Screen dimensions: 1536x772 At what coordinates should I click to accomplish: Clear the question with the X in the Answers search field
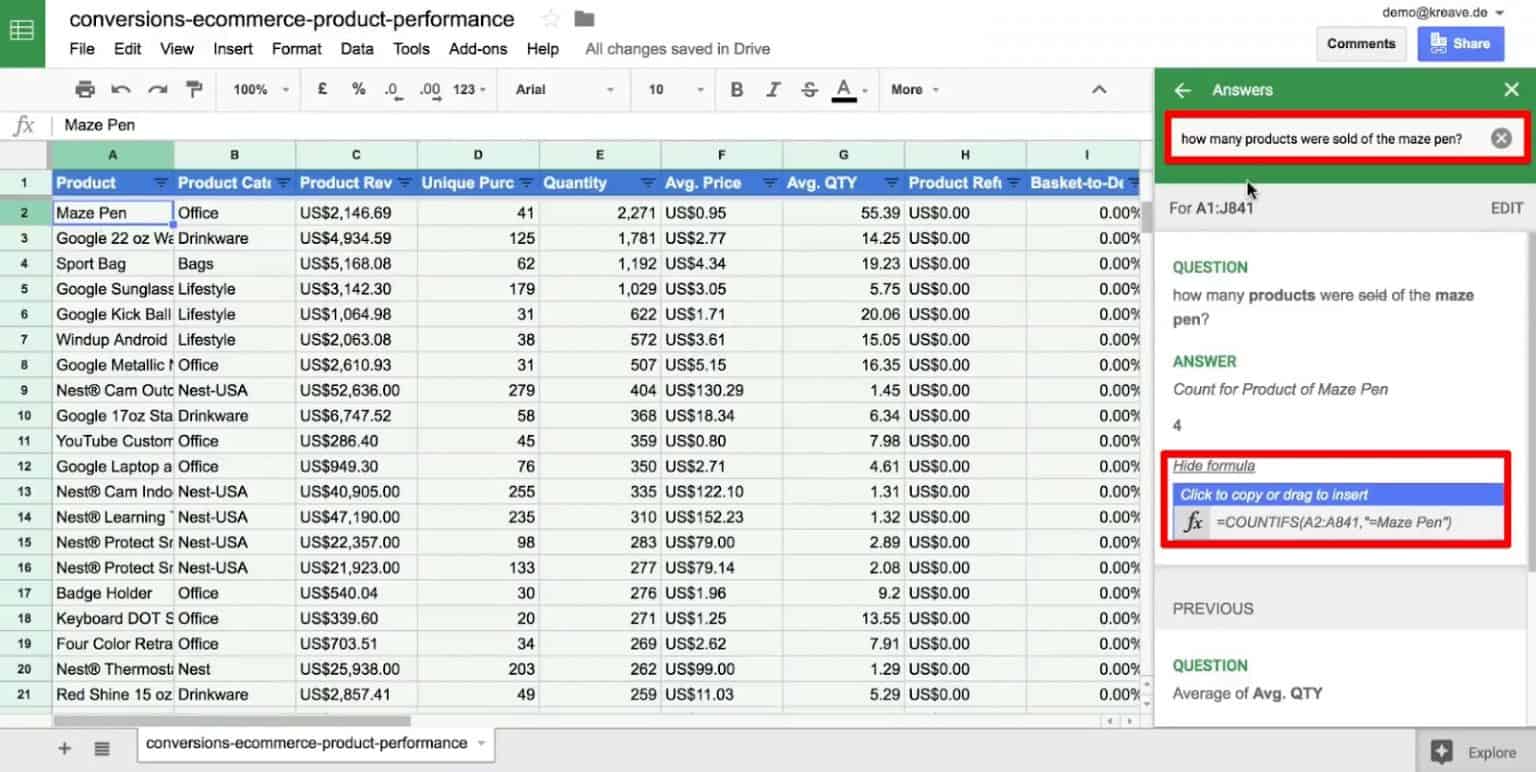pyautogui.click(x=1502, y=139)
